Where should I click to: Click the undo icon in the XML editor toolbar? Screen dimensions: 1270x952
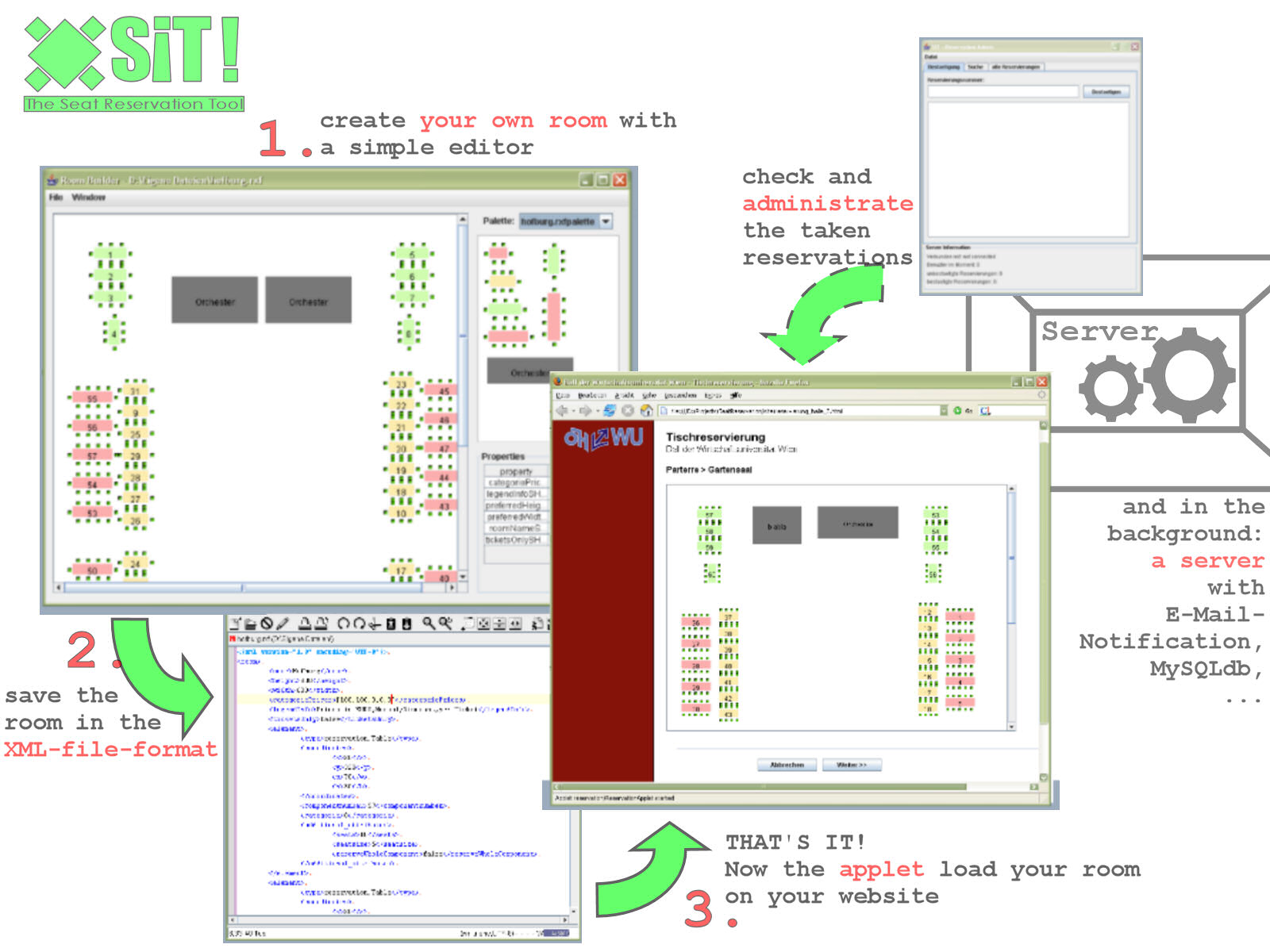(x=344, y=624)
